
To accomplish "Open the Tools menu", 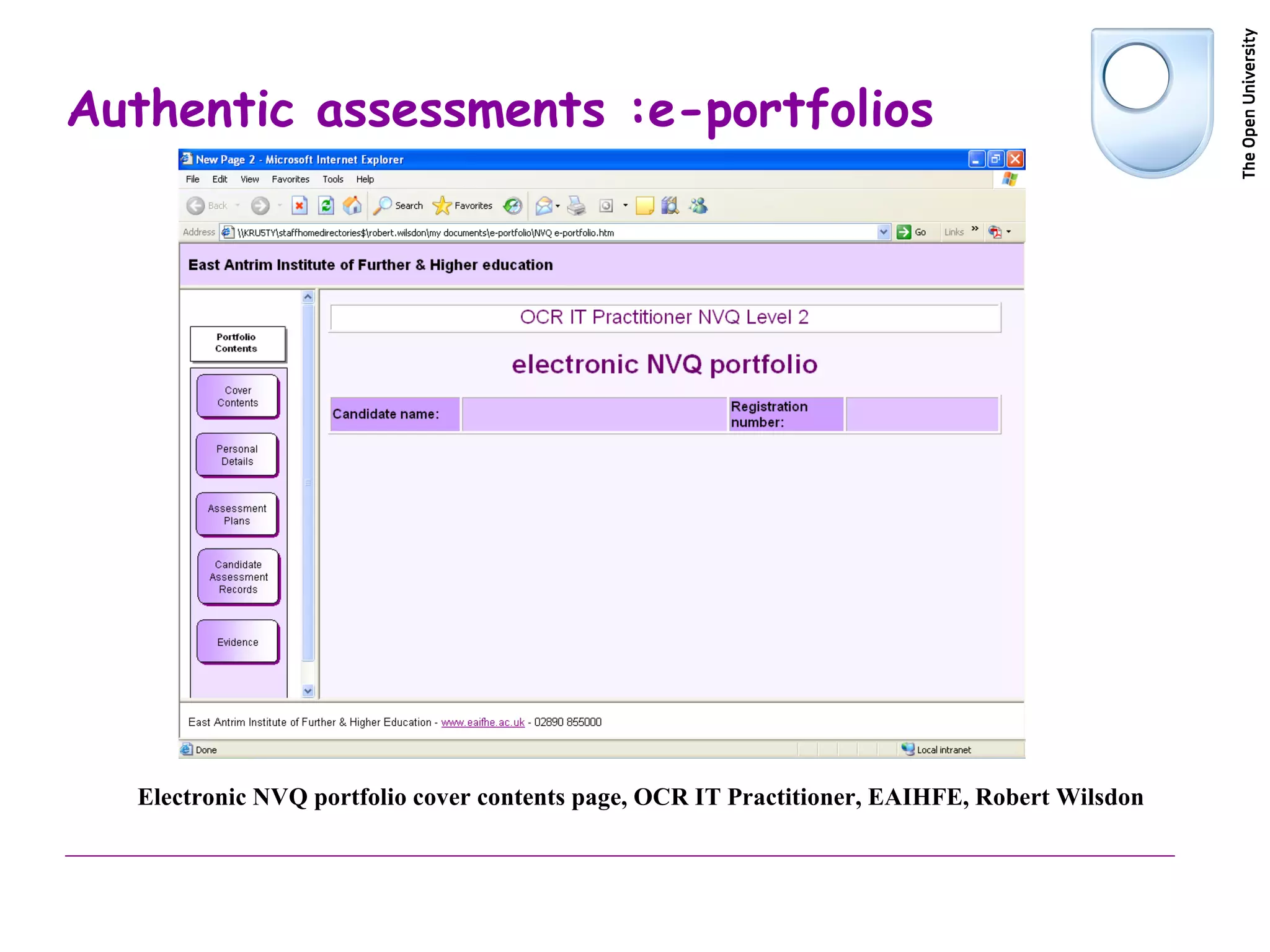I will [333, 180].
